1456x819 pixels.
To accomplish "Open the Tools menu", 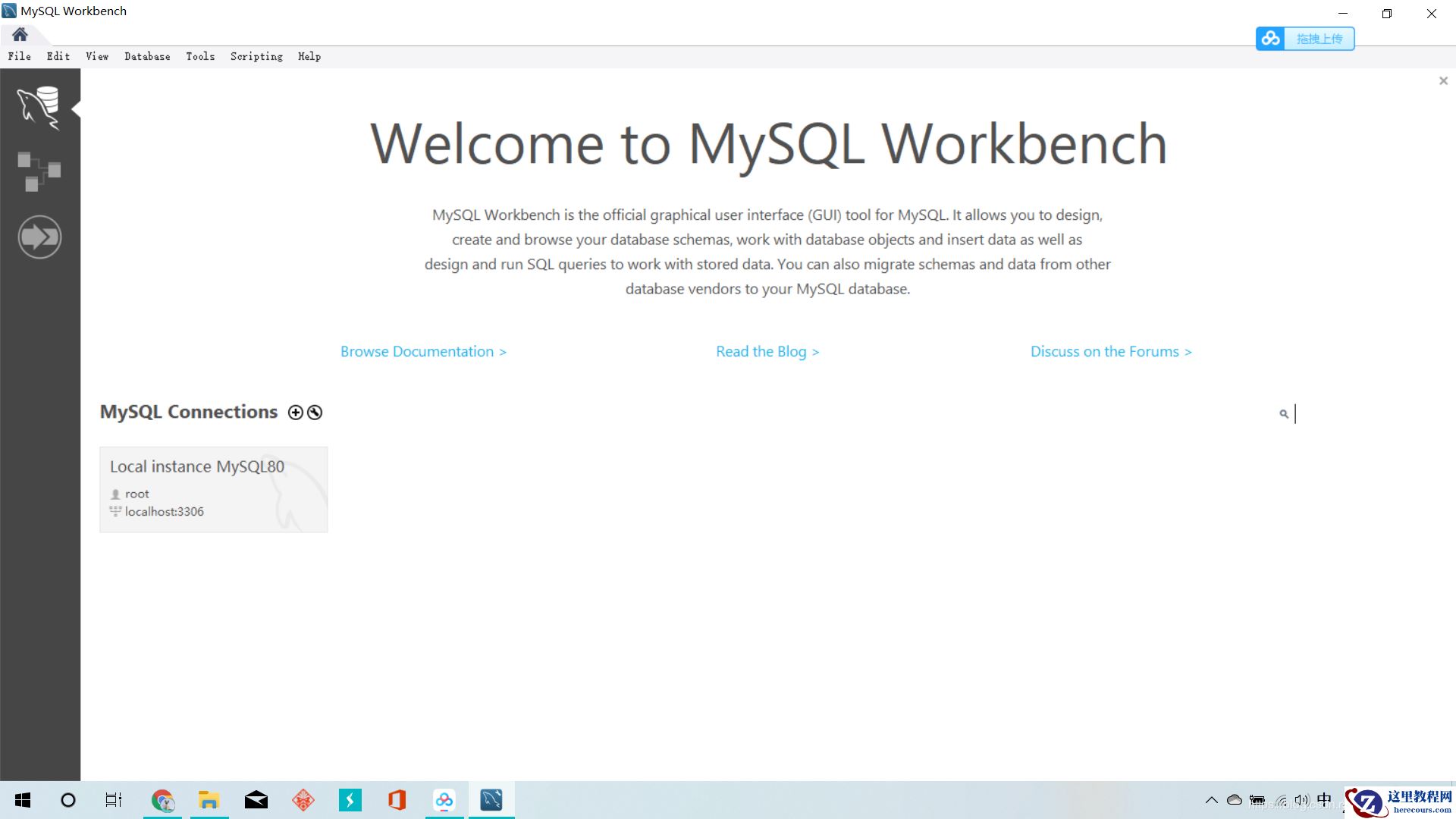I will tap(200, 56).
